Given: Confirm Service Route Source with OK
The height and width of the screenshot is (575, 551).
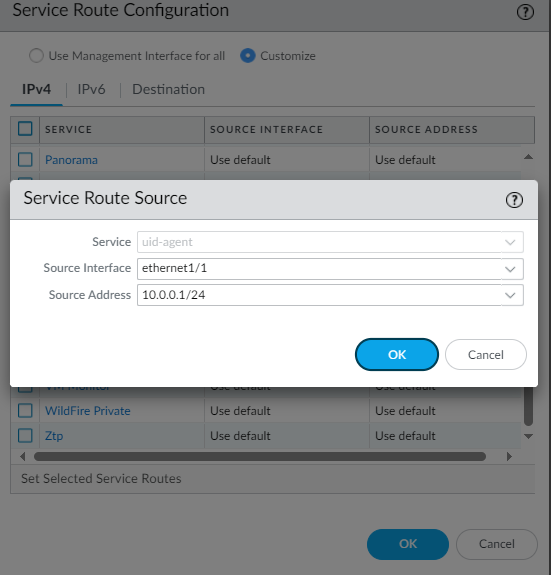Looking at the screenshot, I should [x=397, y=355].
